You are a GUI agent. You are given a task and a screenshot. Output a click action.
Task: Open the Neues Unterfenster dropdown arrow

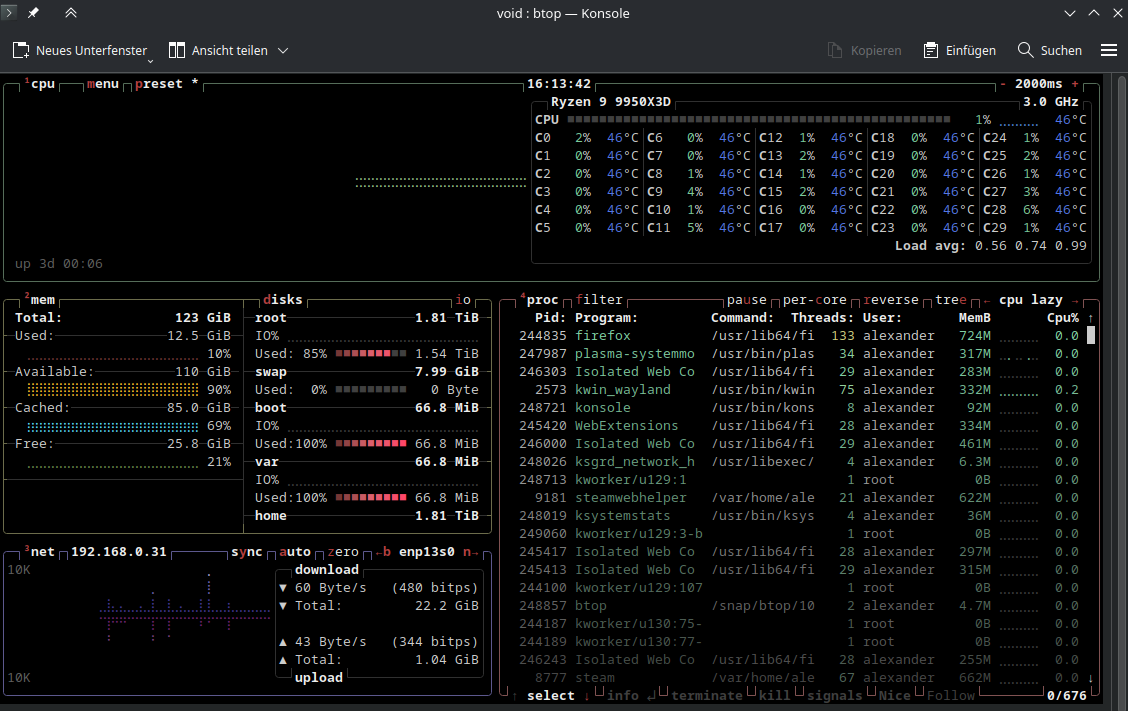[150, 62]
